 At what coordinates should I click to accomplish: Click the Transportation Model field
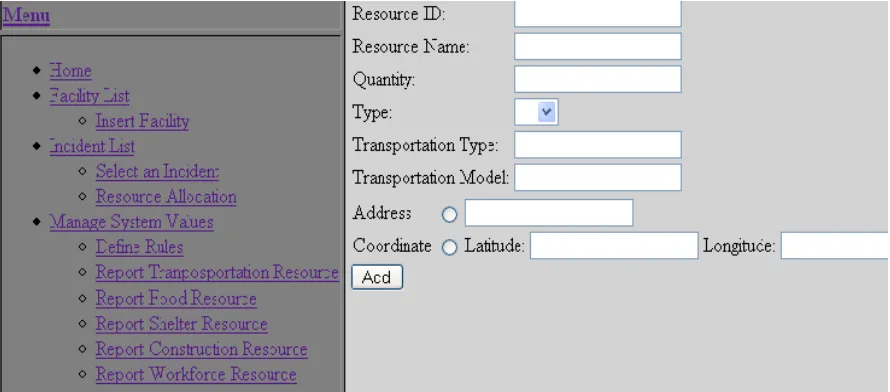598,178
